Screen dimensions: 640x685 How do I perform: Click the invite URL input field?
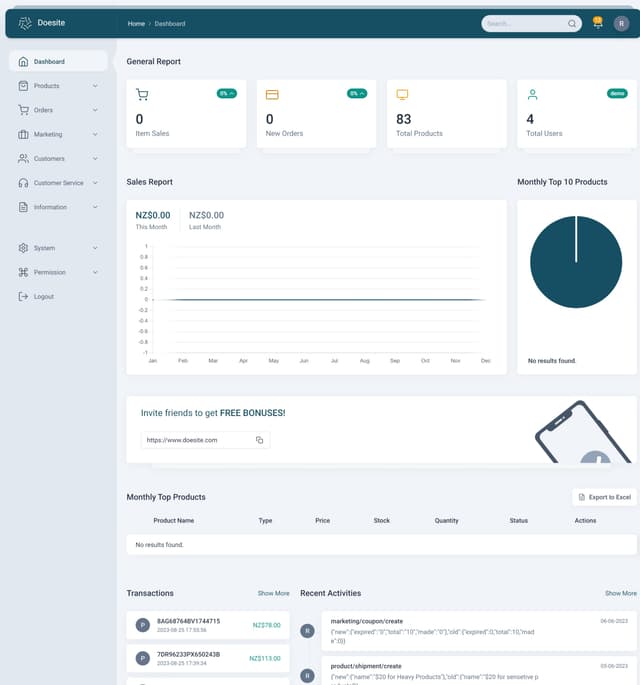point(195,440)
